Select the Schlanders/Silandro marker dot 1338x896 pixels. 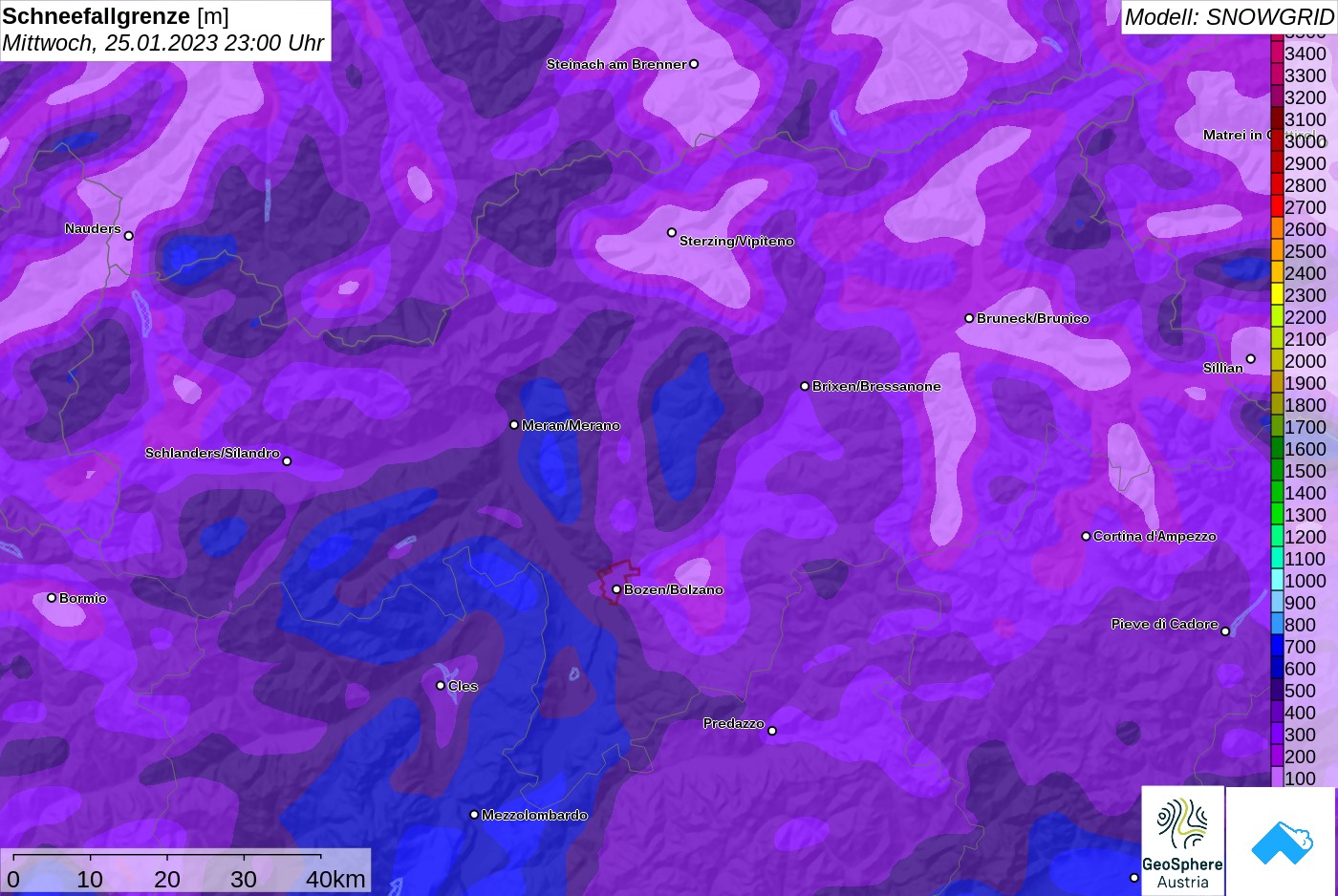tap(287, 461)
